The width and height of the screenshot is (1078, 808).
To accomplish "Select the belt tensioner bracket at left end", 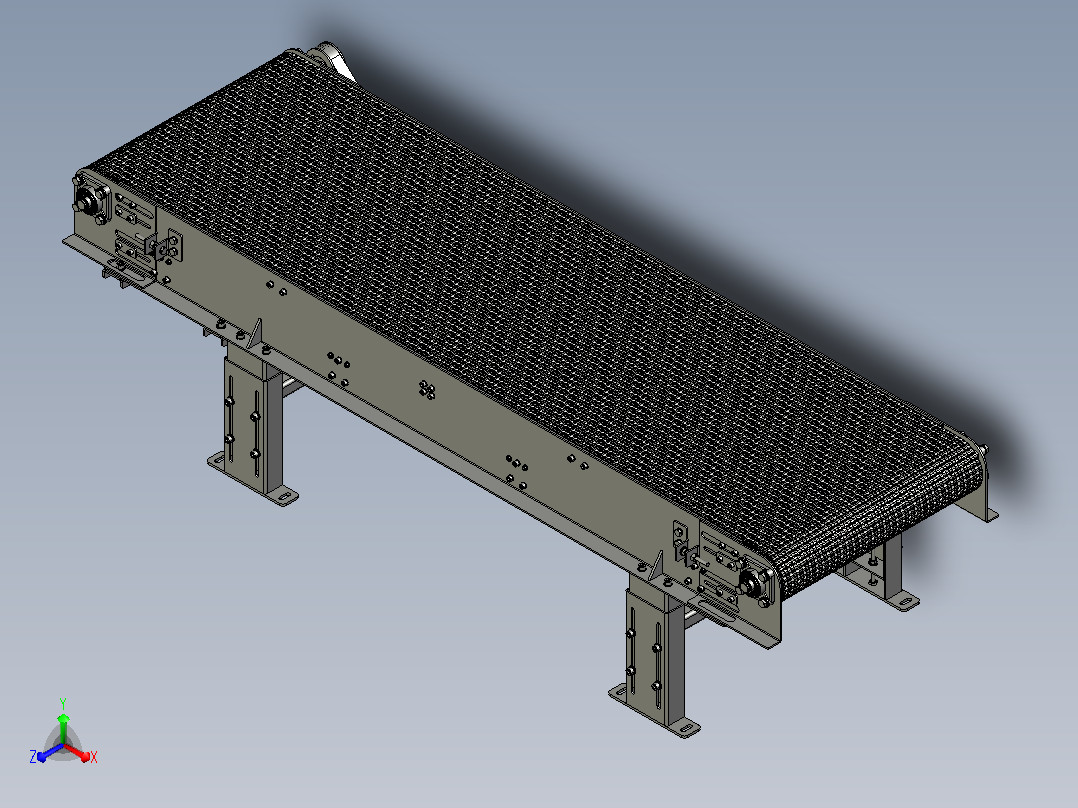I will click(x=166, y=246).
